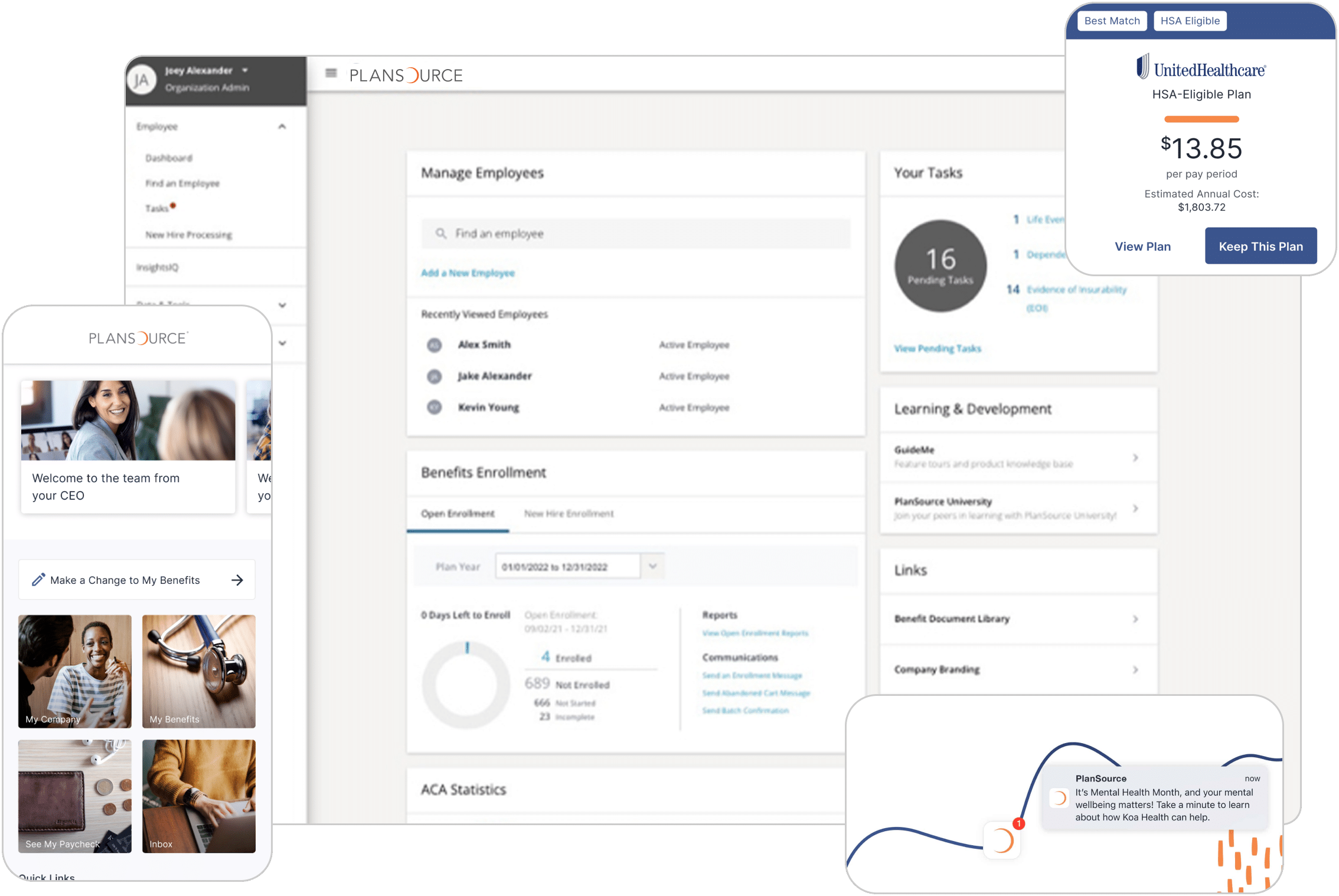Click View Pending Tasks link
Viewport: 1339px width, 896px height.
click(x=938, y=349)
